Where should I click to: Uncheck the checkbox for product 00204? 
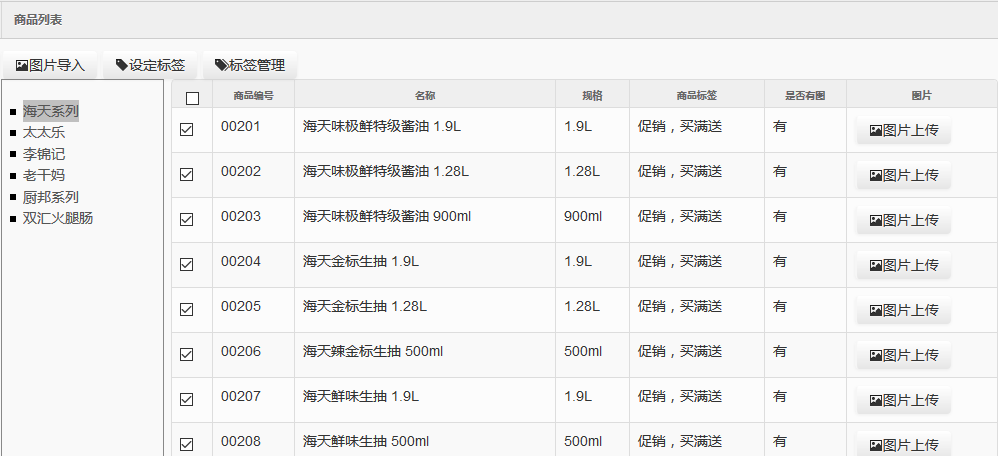[x=186, y=264]
